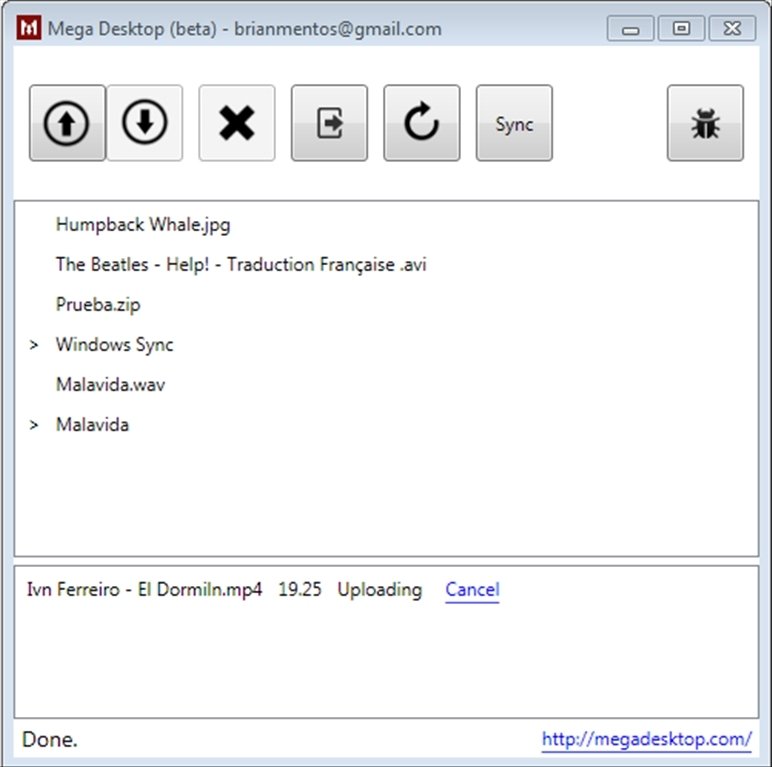Screen dimensions: 772x767
Task: Select Malavida.wav file
Action: click(110, 384)
